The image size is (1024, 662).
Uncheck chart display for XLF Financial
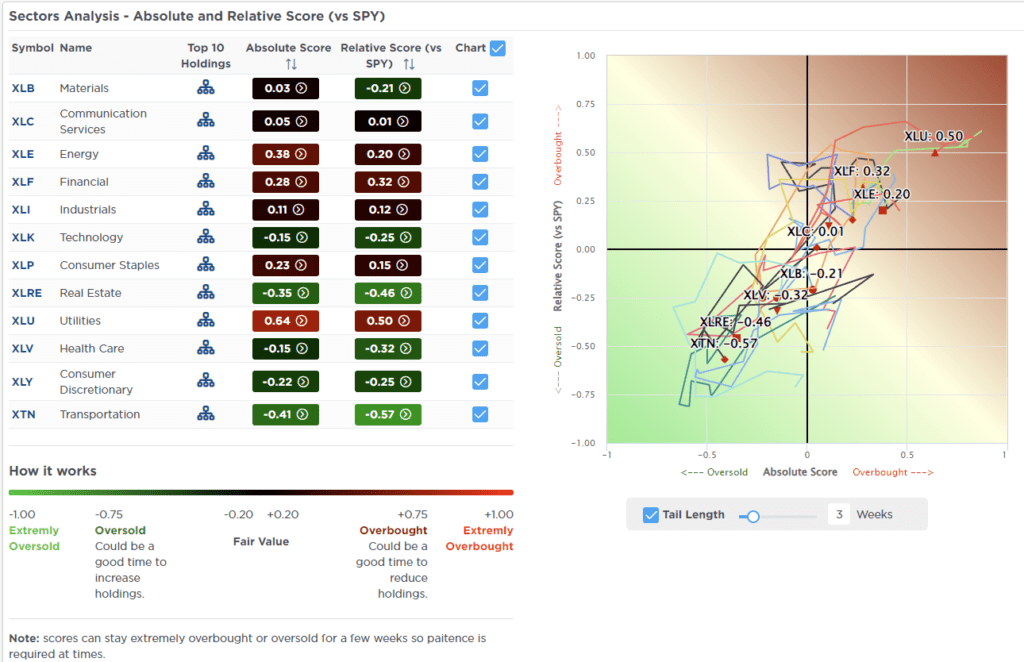pyautogui.click(x=480, y=181)
